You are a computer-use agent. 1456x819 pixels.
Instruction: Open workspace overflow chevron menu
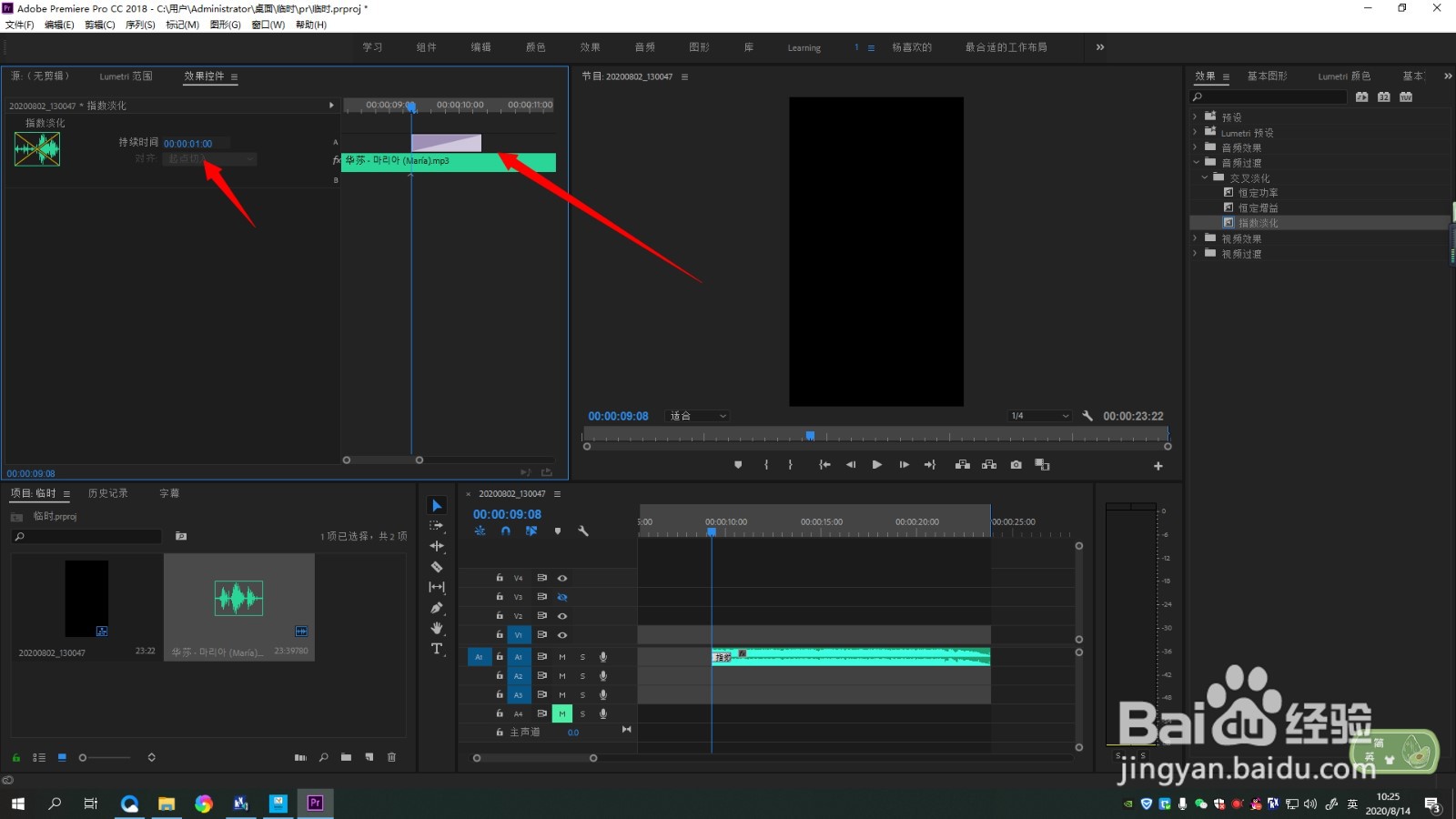click(1100, 47)
